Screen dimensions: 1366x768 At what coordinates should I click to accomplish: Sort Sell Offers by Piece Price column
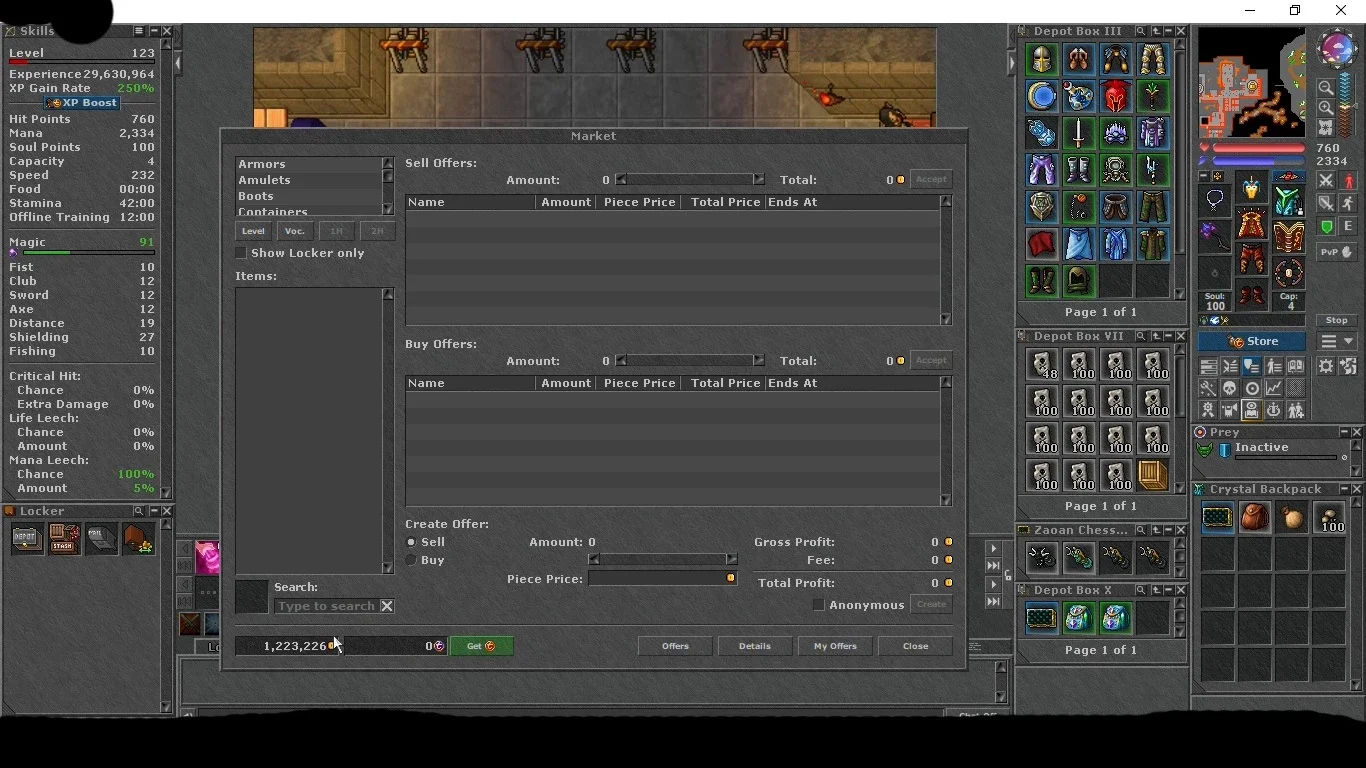639,202
